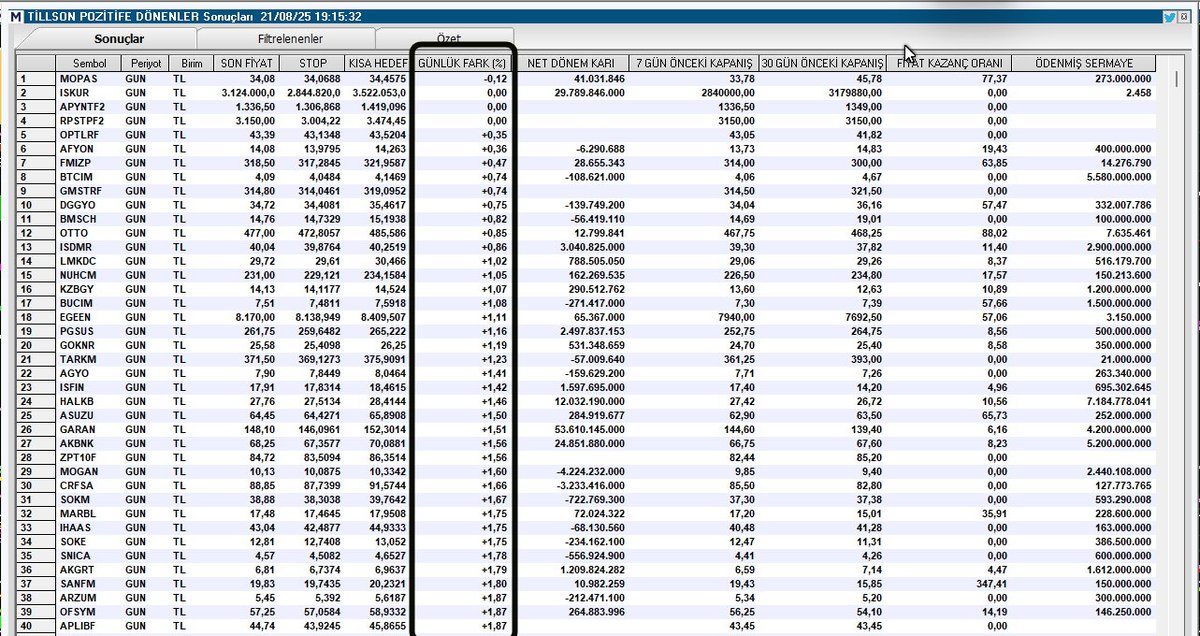
Task: Select the LMKDC symbol cell
Action: [x=76, y=260]
